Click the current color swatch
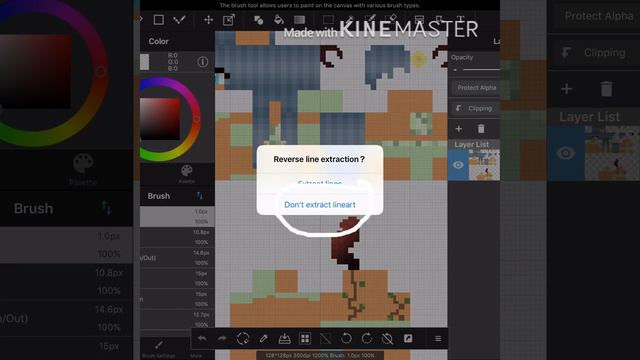This screenshot has width=640, height=360. pyautogui.click(x=144, y=62)
